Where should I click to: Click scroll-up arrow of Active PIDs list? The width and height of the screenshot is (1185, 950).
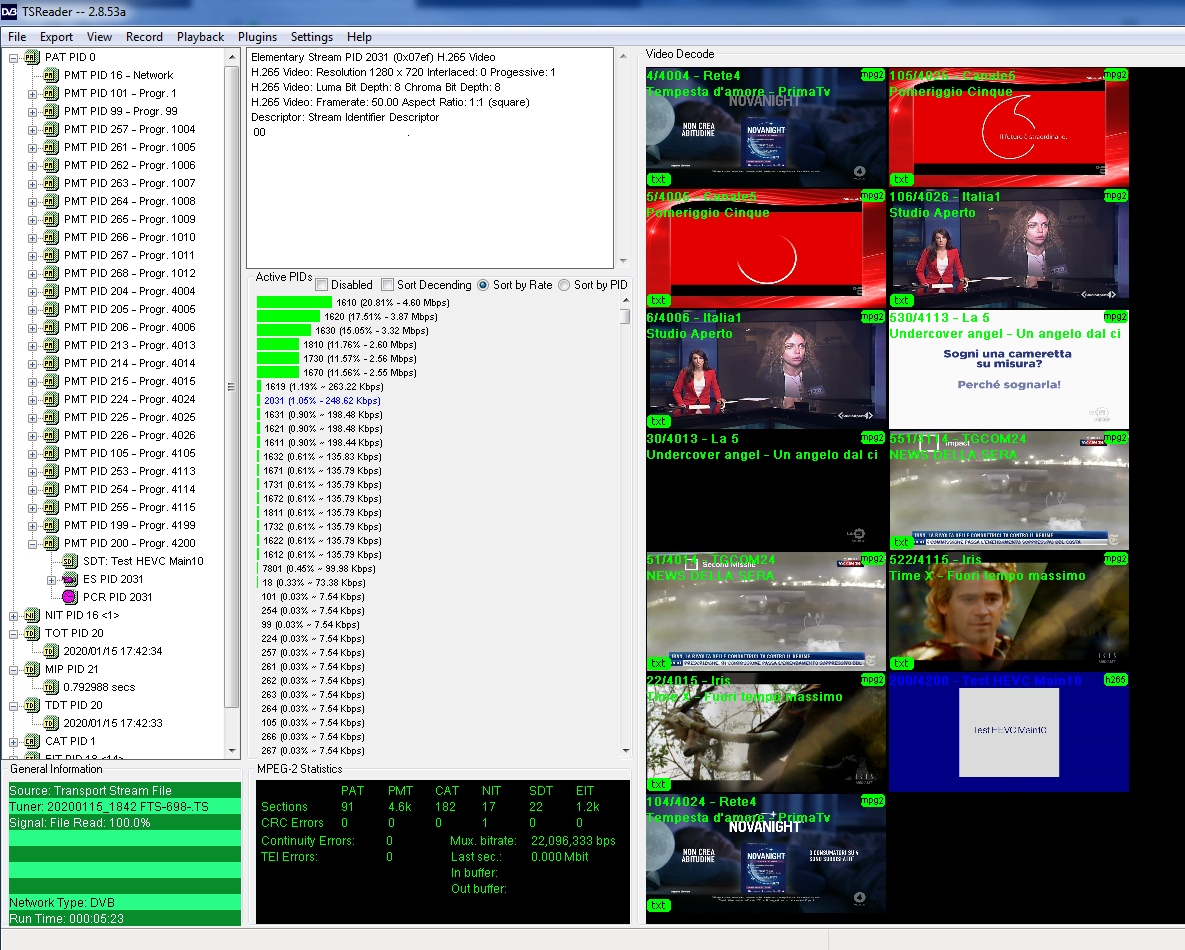[x=625, y=301]
